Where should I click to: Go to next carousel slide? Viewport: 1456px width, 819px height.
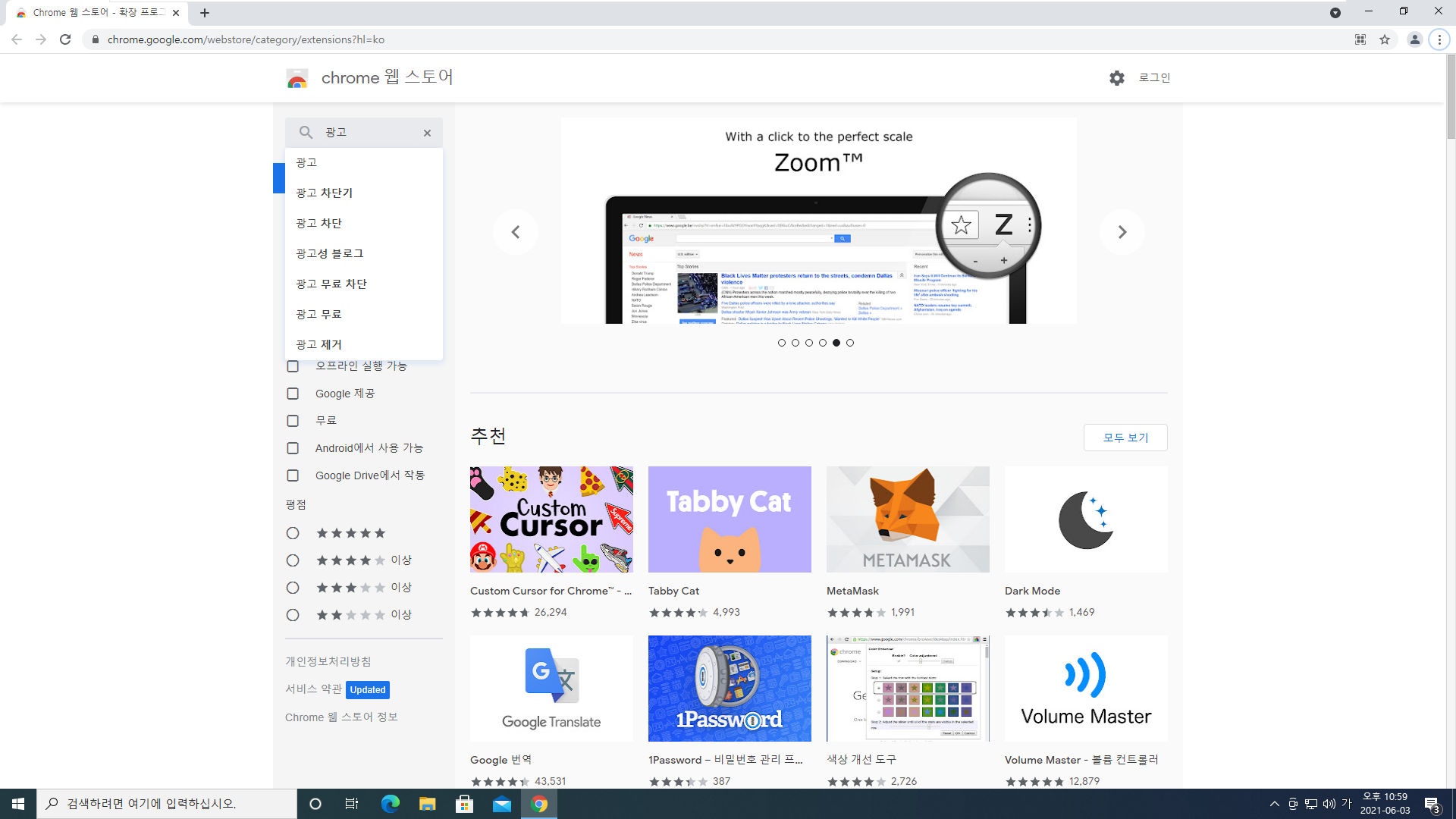[x=1122, y=232]
